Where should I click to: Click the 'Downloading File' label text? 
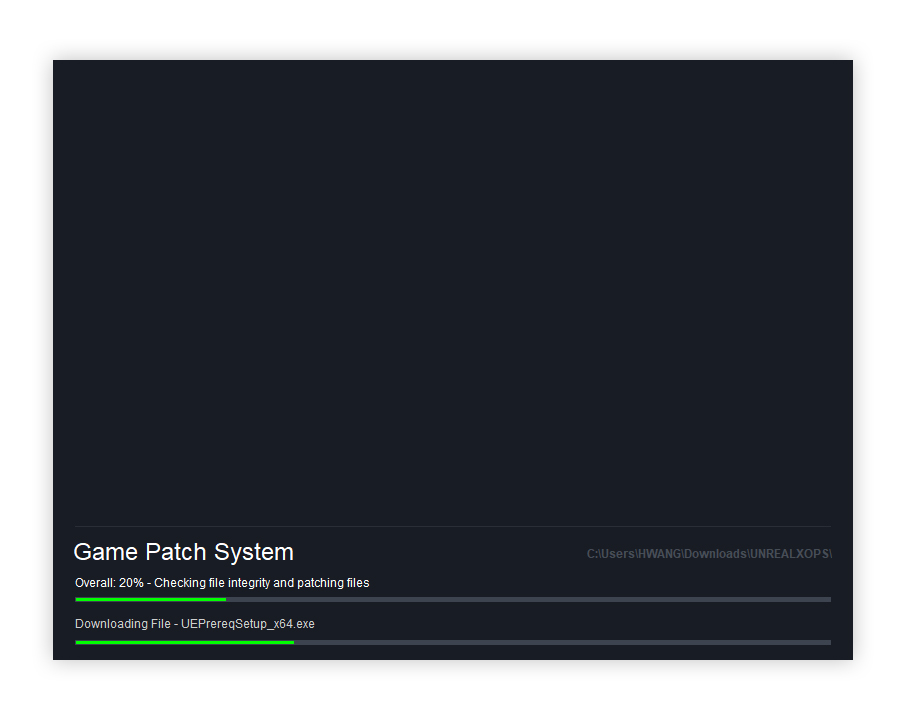click(x=122, y=624)
